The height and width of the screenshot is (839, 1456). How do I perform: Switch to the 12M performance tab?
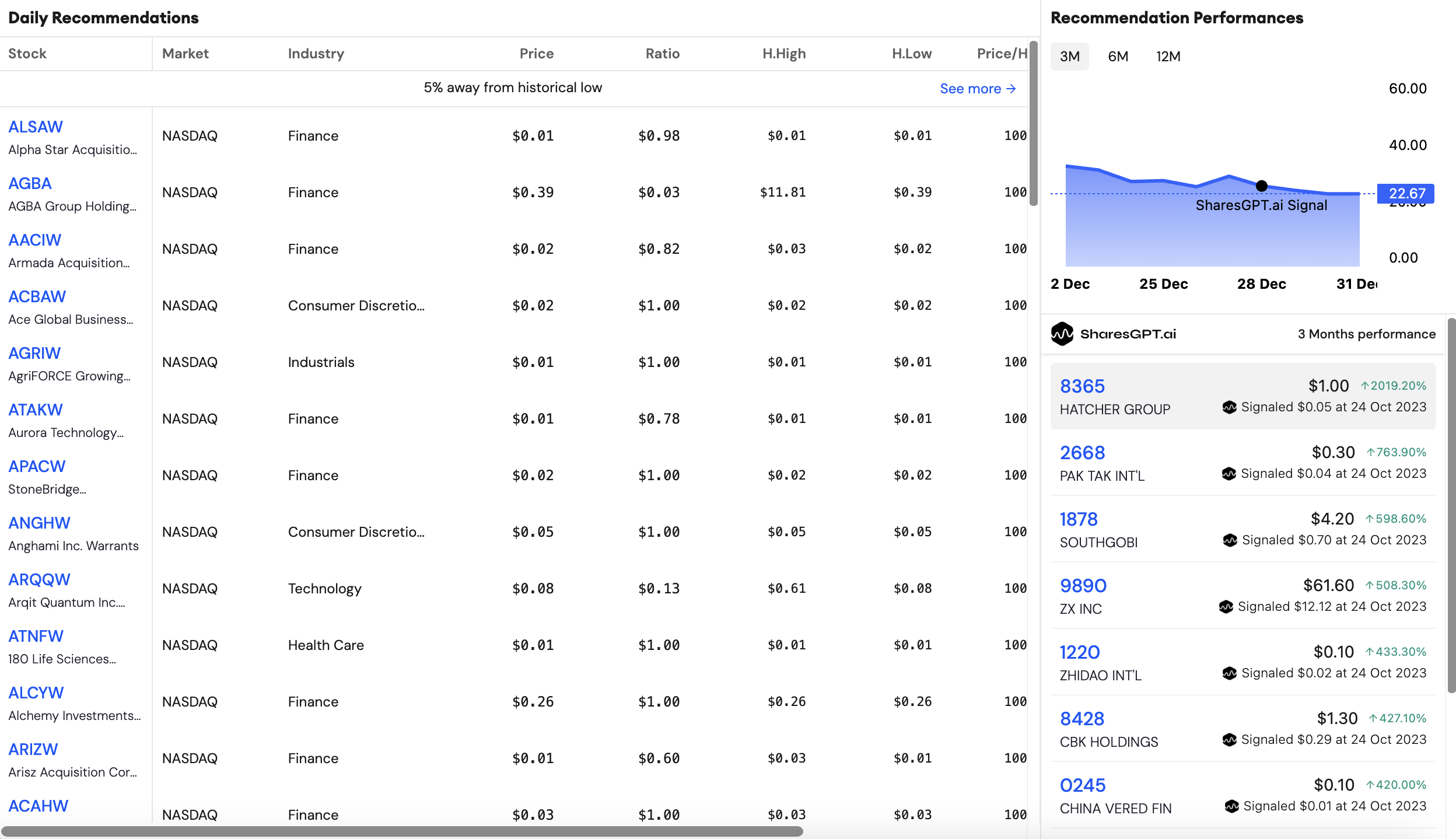tap(1168, 57)
